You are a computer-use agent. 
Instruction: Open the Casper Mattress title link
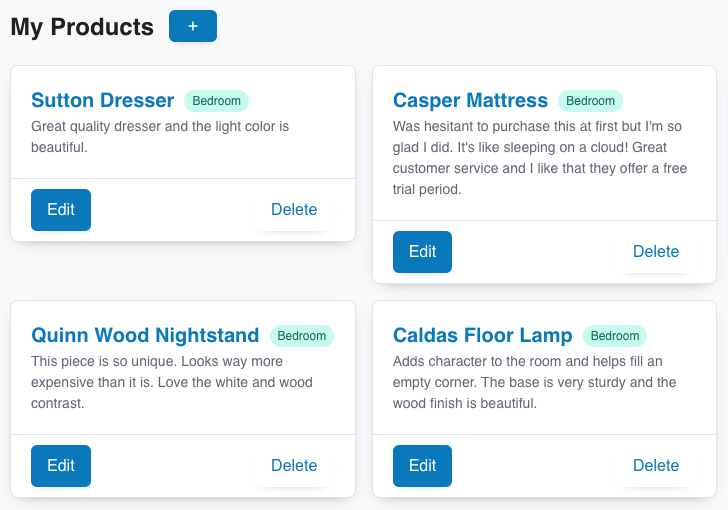[x=470, y=100]
